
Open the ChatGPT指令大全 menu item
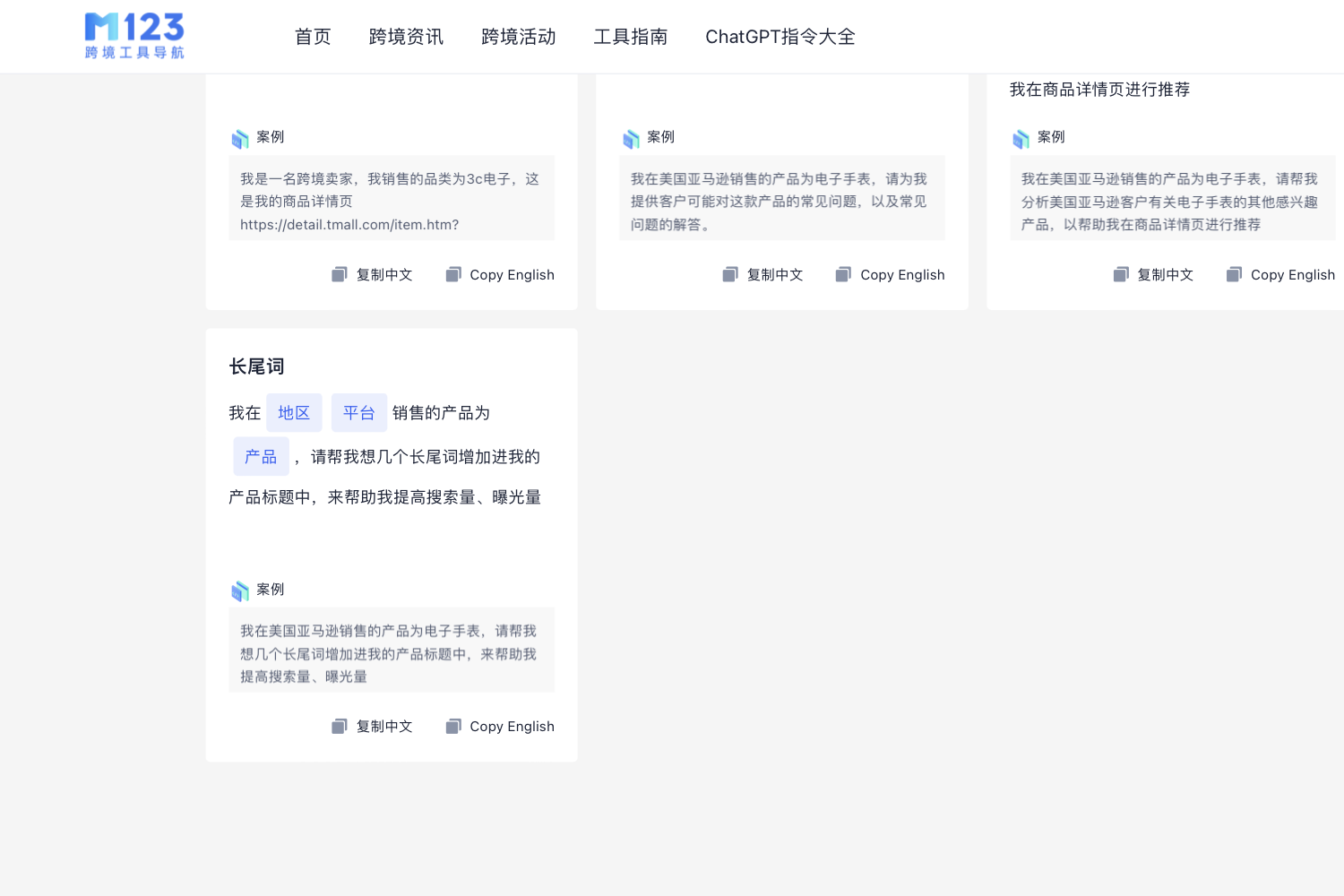(x=780, y=37)
